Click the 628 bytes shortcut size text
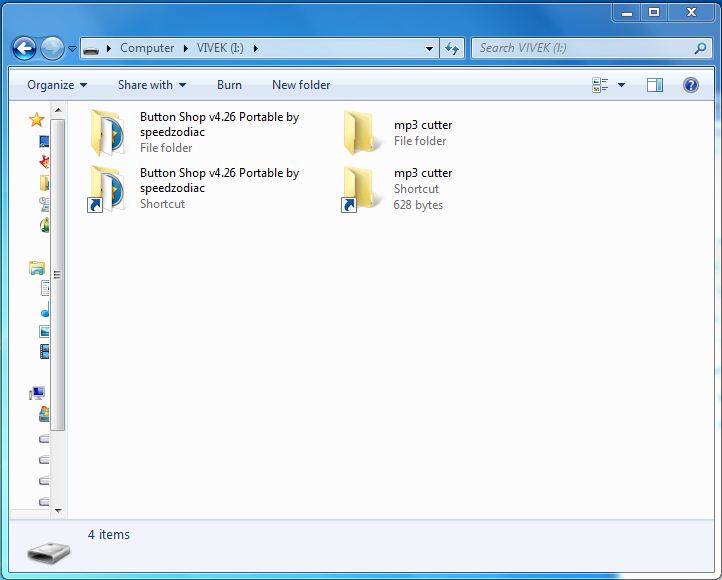This screenshot has height=580, width=722. click(x=418, y=205)
